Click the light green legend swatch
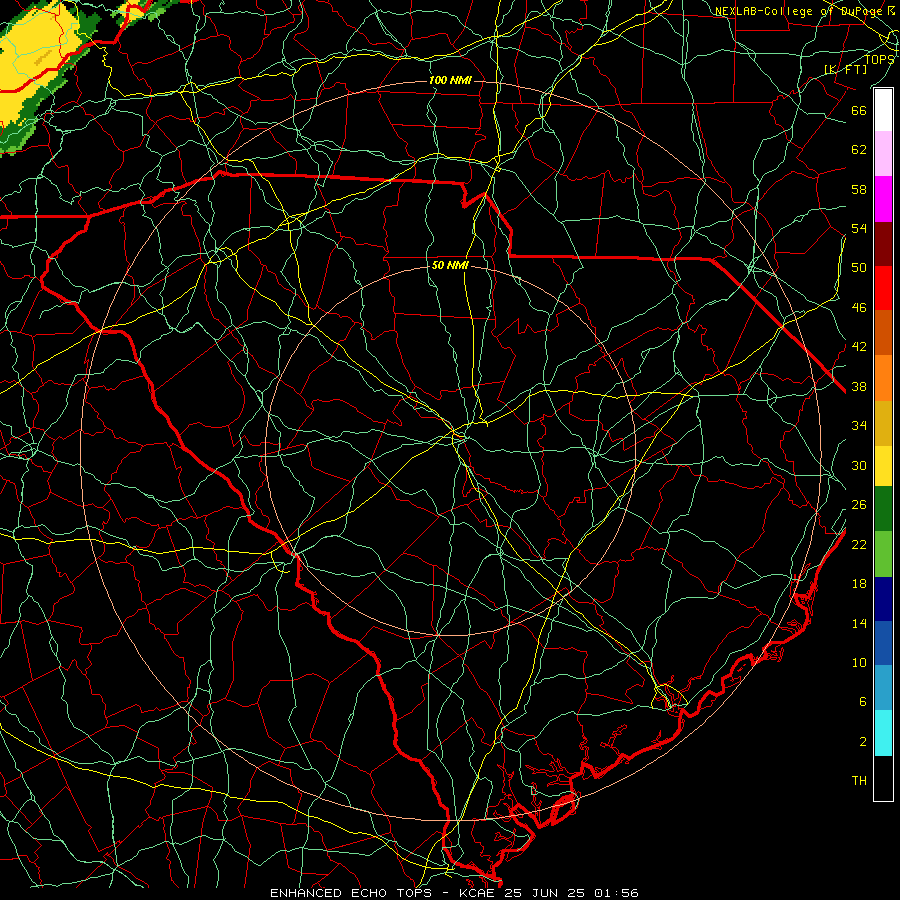 click(883, 553)
